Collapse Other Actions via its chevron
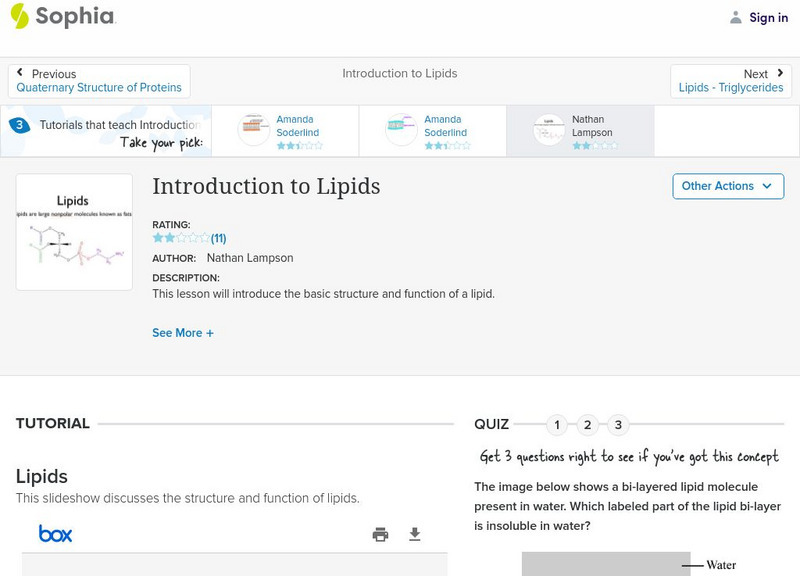The height and width of the screenshot is (576, 800). 766,186
